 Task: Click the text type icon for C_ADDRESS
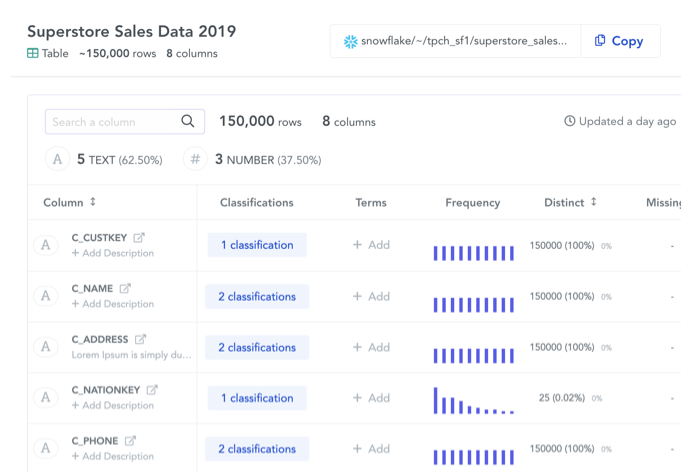pyautogui.click(x=45, y=347)
